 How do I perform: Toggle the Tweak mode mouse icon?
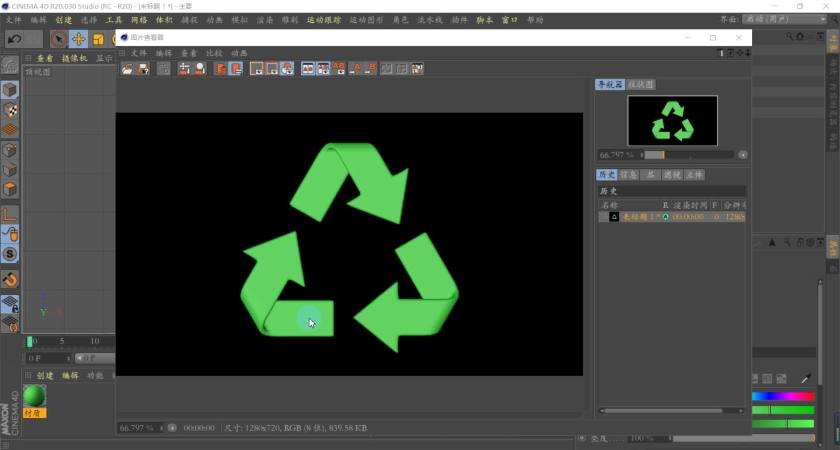point(10,235)
